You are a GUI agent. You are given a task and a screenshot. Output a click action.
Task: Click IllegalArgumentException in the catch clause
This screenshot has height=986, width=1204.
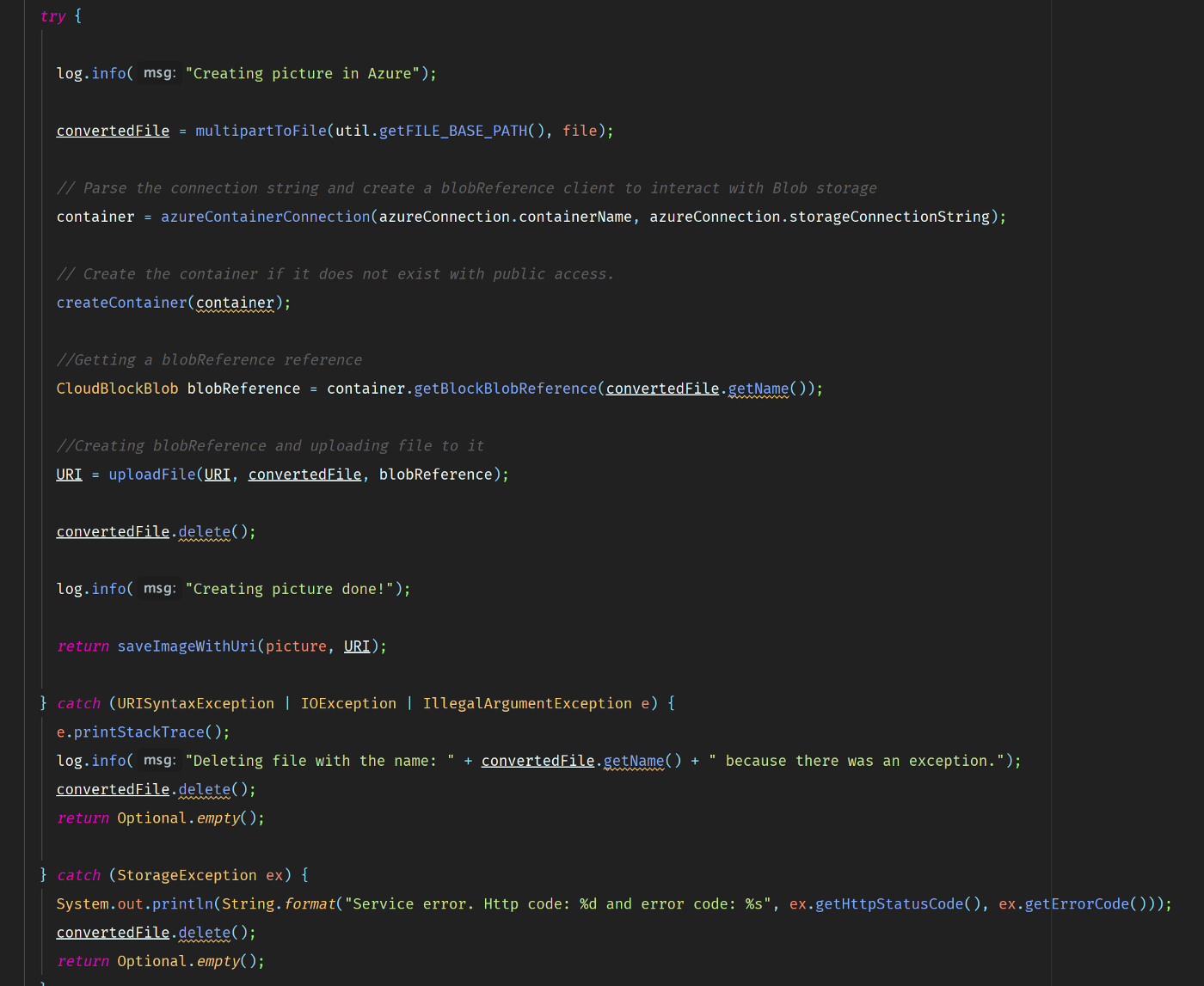point(526,703)
